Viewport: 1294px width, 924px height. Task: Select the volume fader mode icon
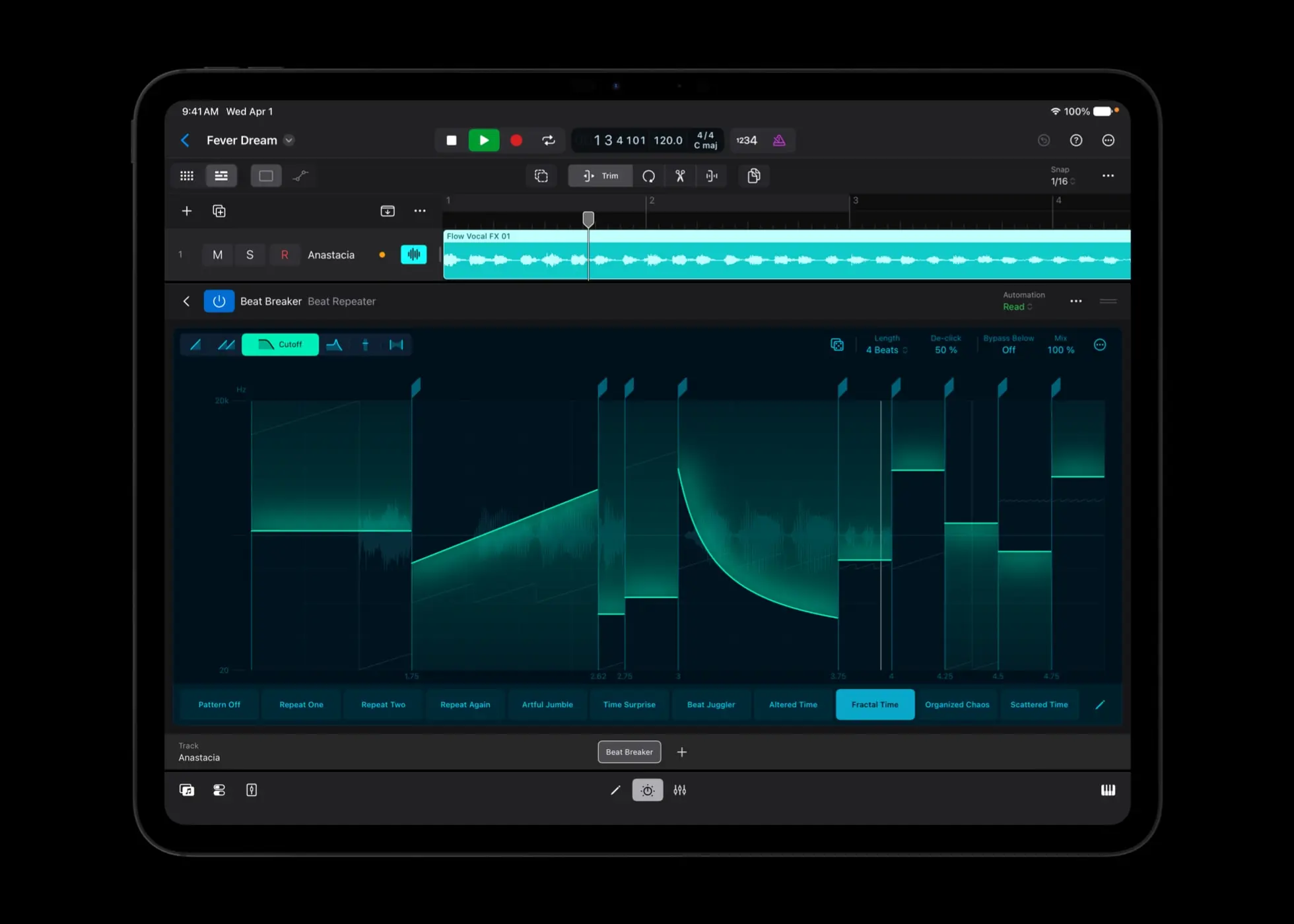(x=366, y=345)
